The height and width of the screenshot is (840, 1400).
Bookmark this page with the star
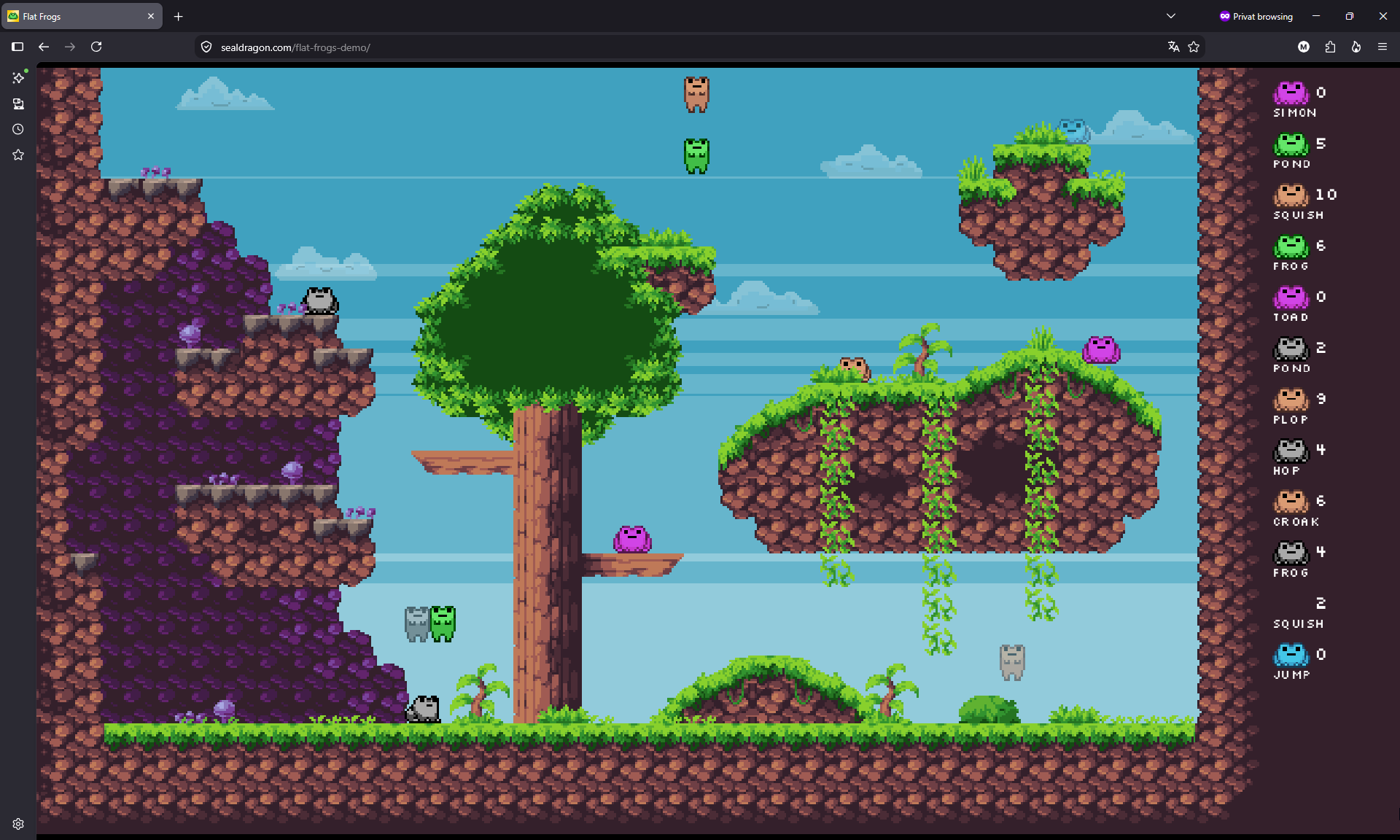pyautogui.click(x=1194, y=47)
